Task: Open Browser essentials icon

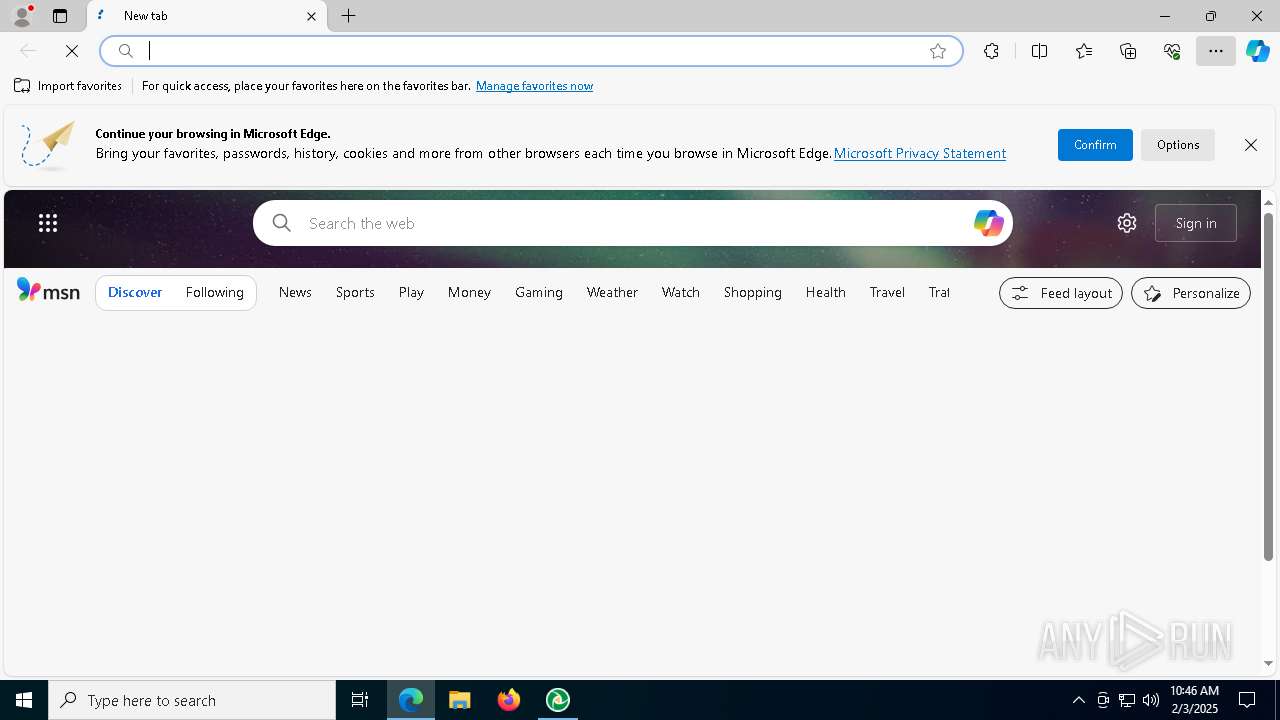Action: pyautogui.click(x=1172, y=51)
